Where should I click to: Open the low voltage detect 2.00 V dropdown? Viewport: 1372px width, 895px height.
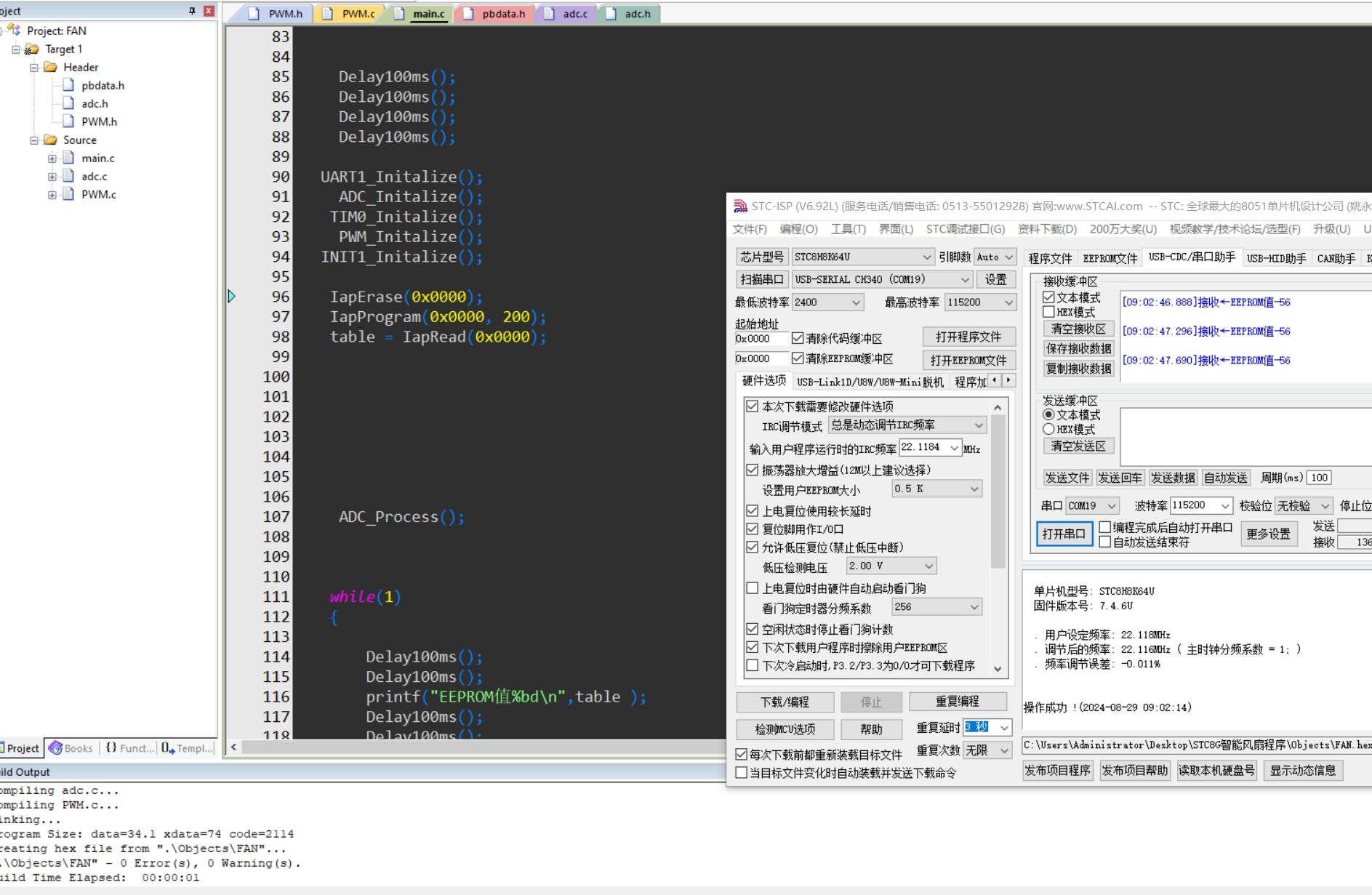(891, 566)
